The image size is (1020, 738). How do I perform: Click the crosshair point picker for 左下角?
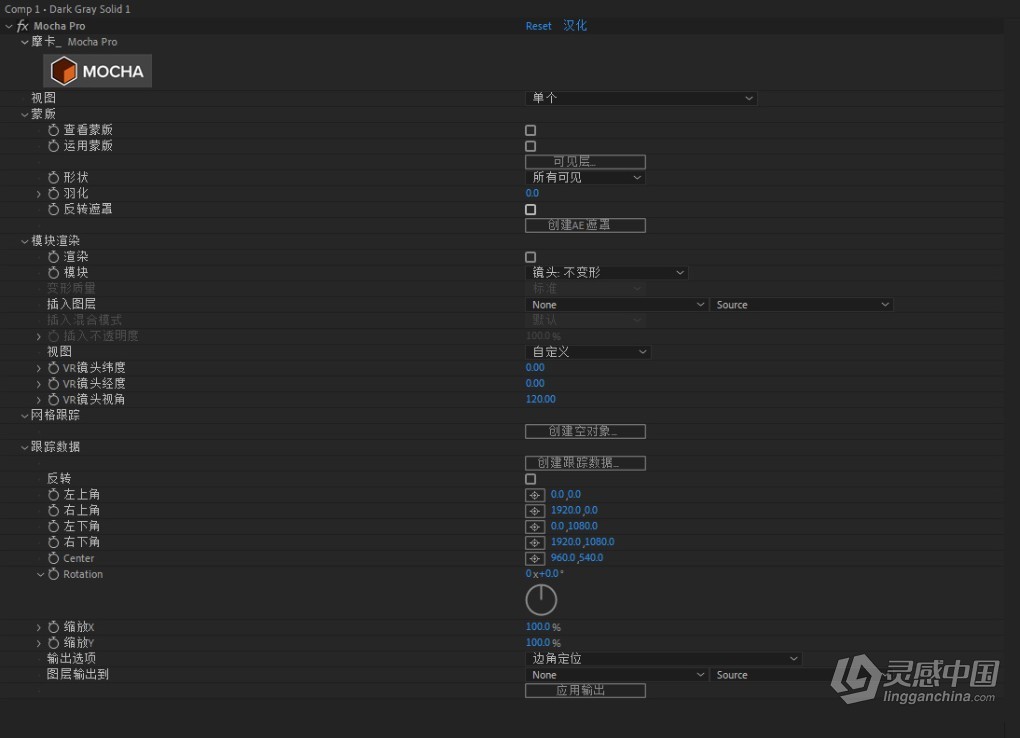pos(535,526)
